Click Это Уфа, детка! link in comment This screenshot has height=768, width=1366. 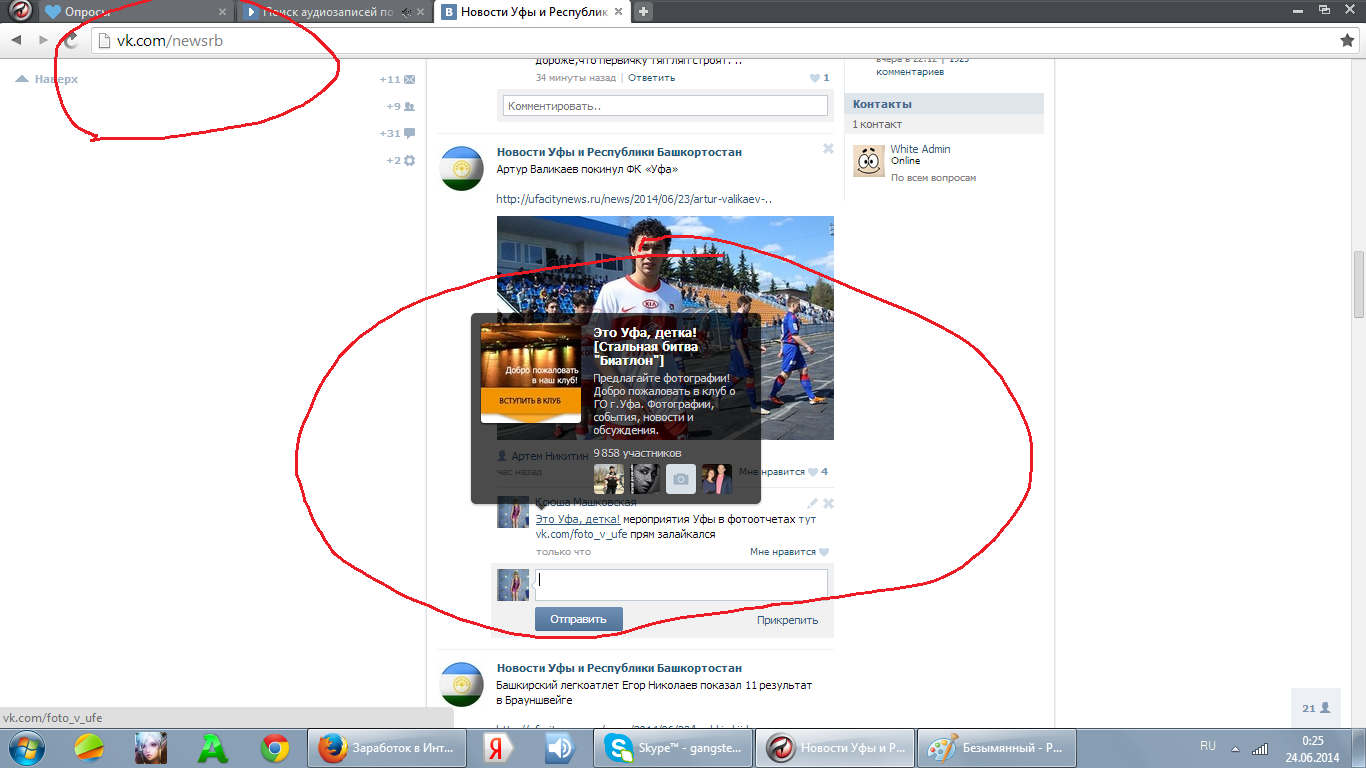[x=578, y=519]
